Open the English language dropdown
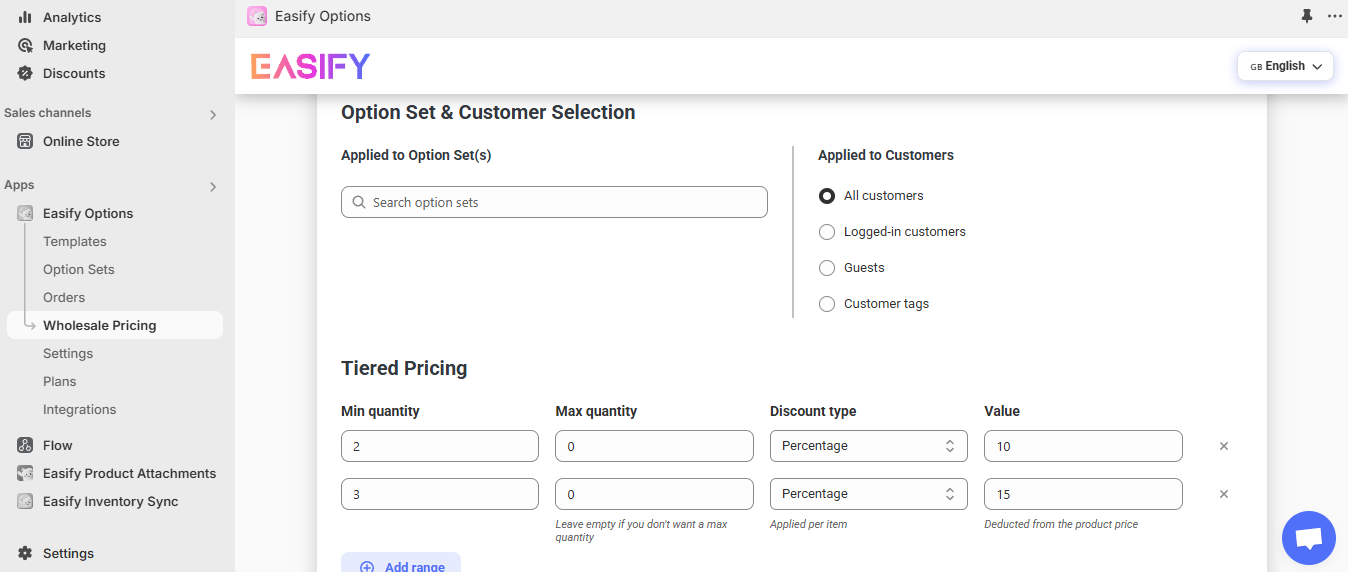 point(1285,66)
